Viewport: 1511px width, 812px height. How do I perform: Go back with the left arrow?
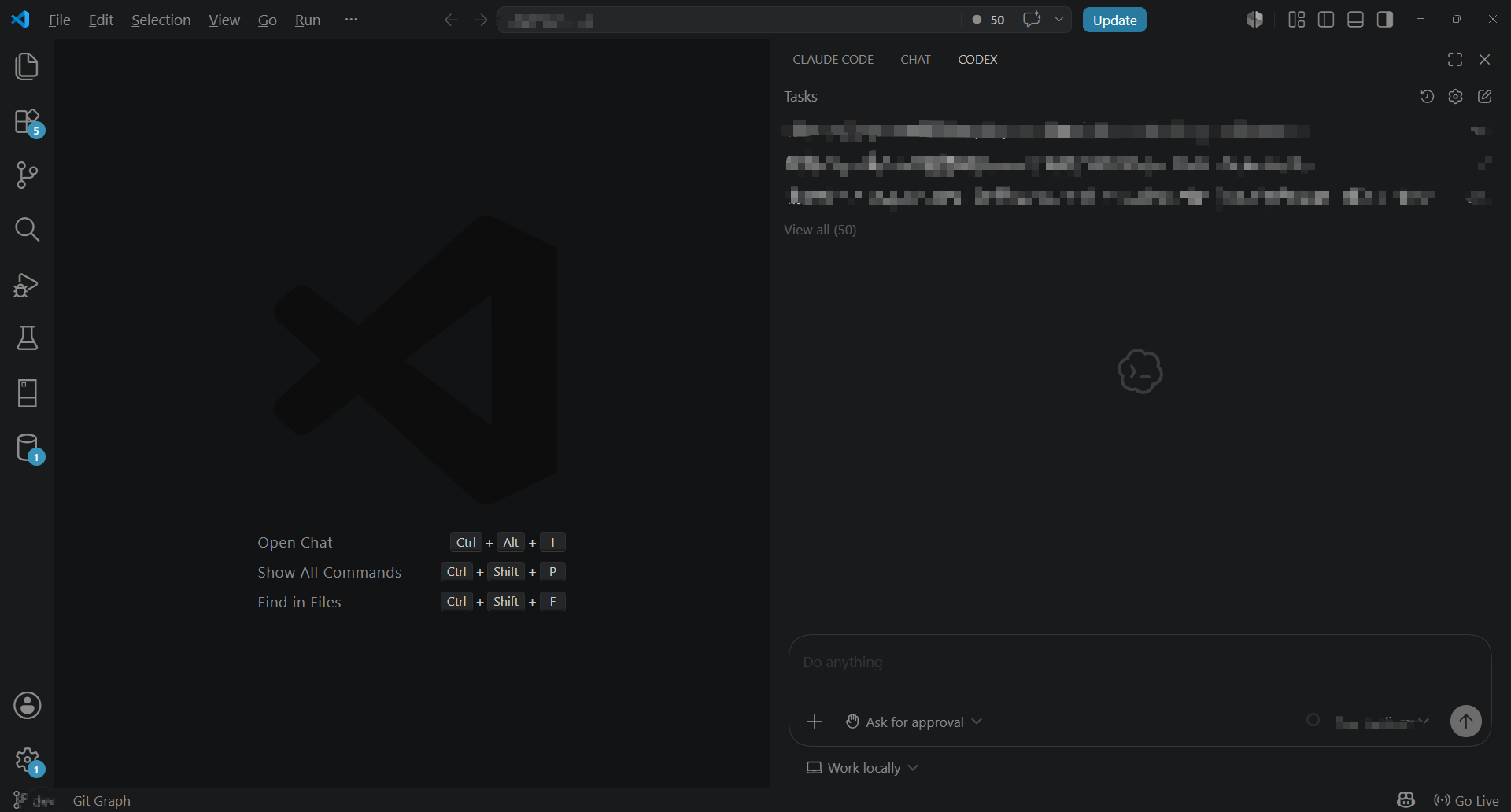pos(451,20)
